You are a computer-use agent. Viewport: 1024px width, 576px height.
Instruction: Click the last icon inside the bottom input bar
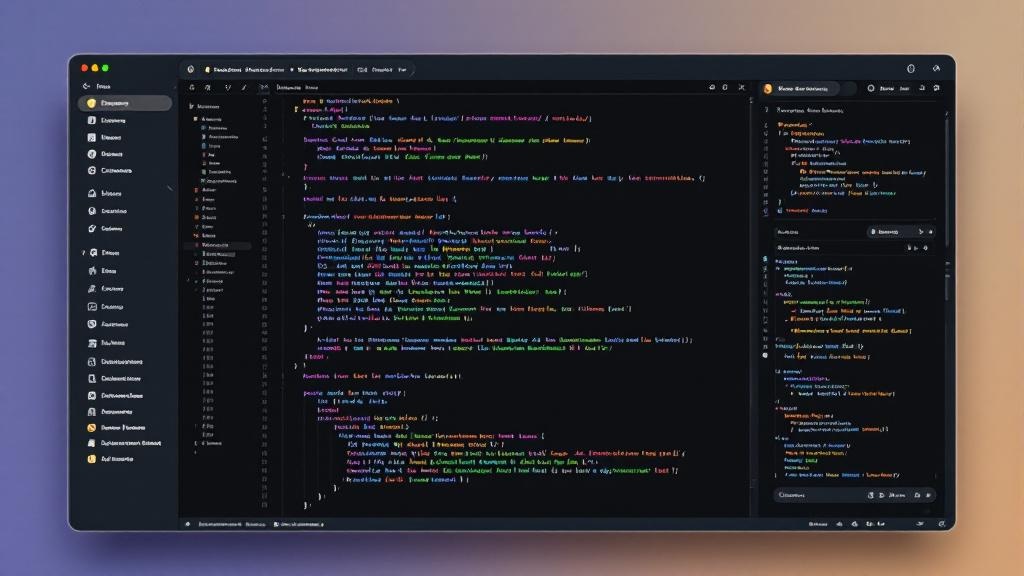(929, 496)
